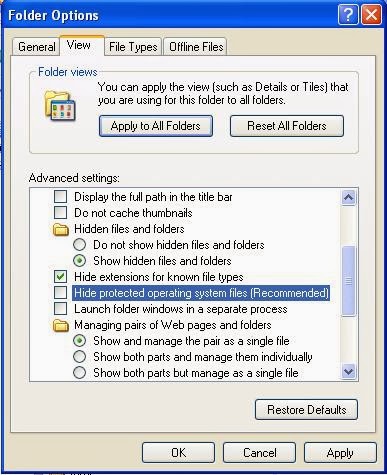
Task: Click the Help question mark icon
Action: [x=348, y=15]
